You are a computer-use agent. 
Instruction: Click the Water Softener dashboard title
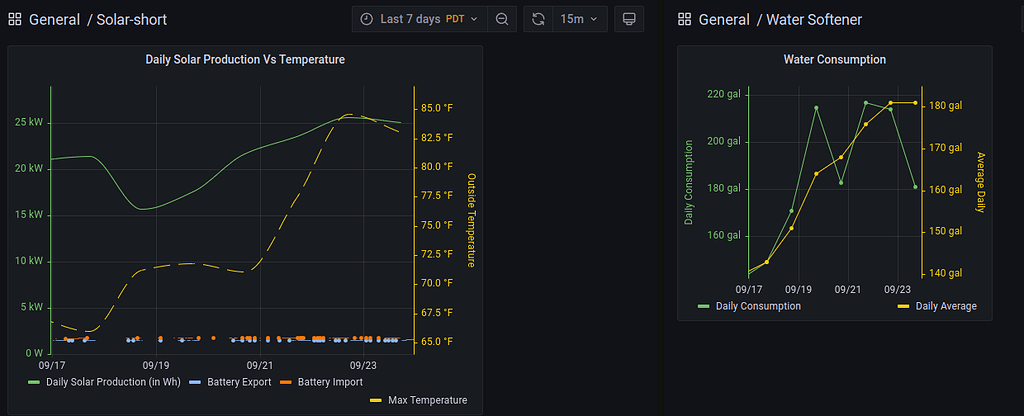pos(814,20)
